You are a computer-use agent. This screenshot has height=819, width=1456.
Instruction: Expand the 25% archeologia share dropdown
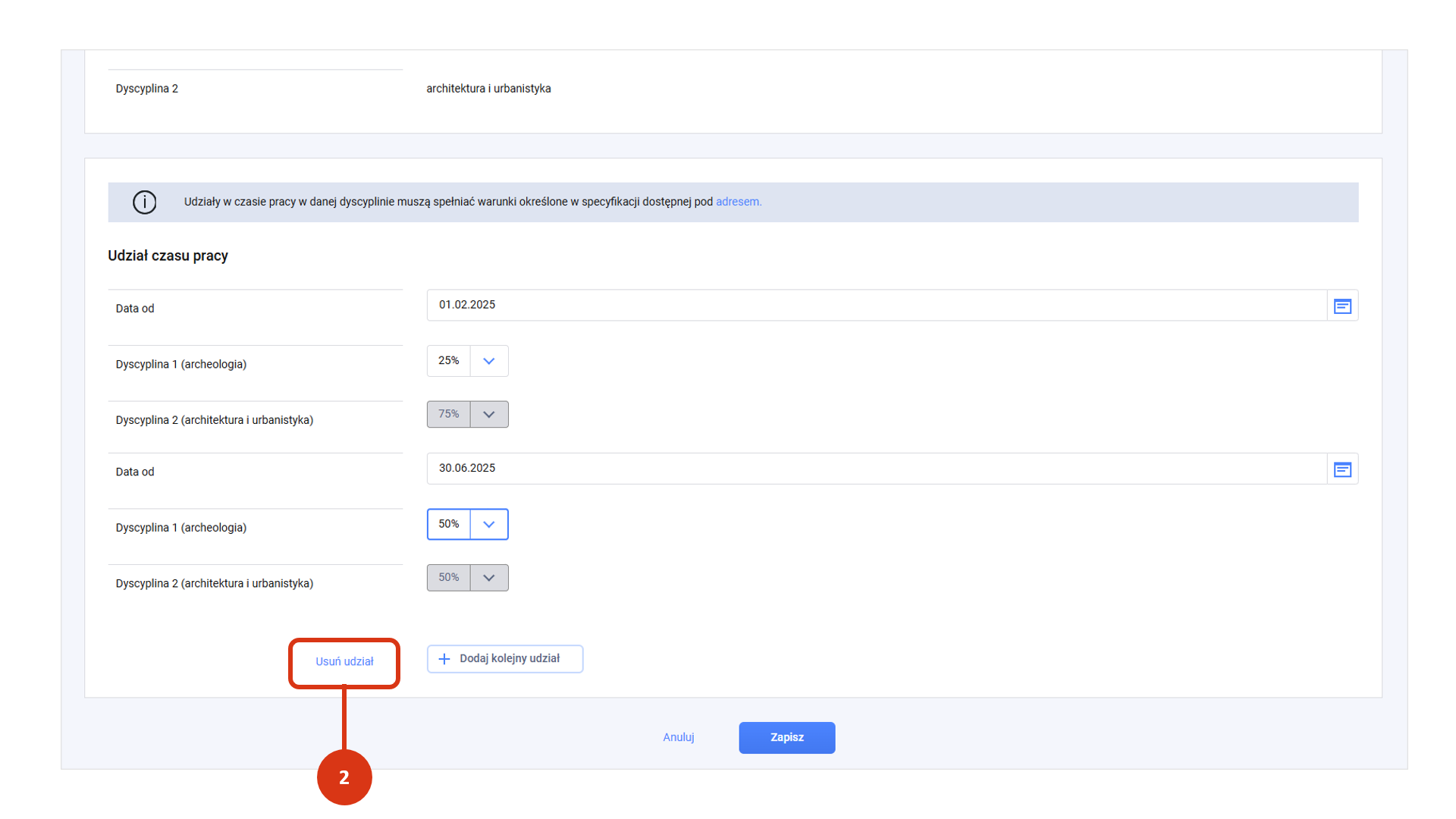click(x=489, y=361)
